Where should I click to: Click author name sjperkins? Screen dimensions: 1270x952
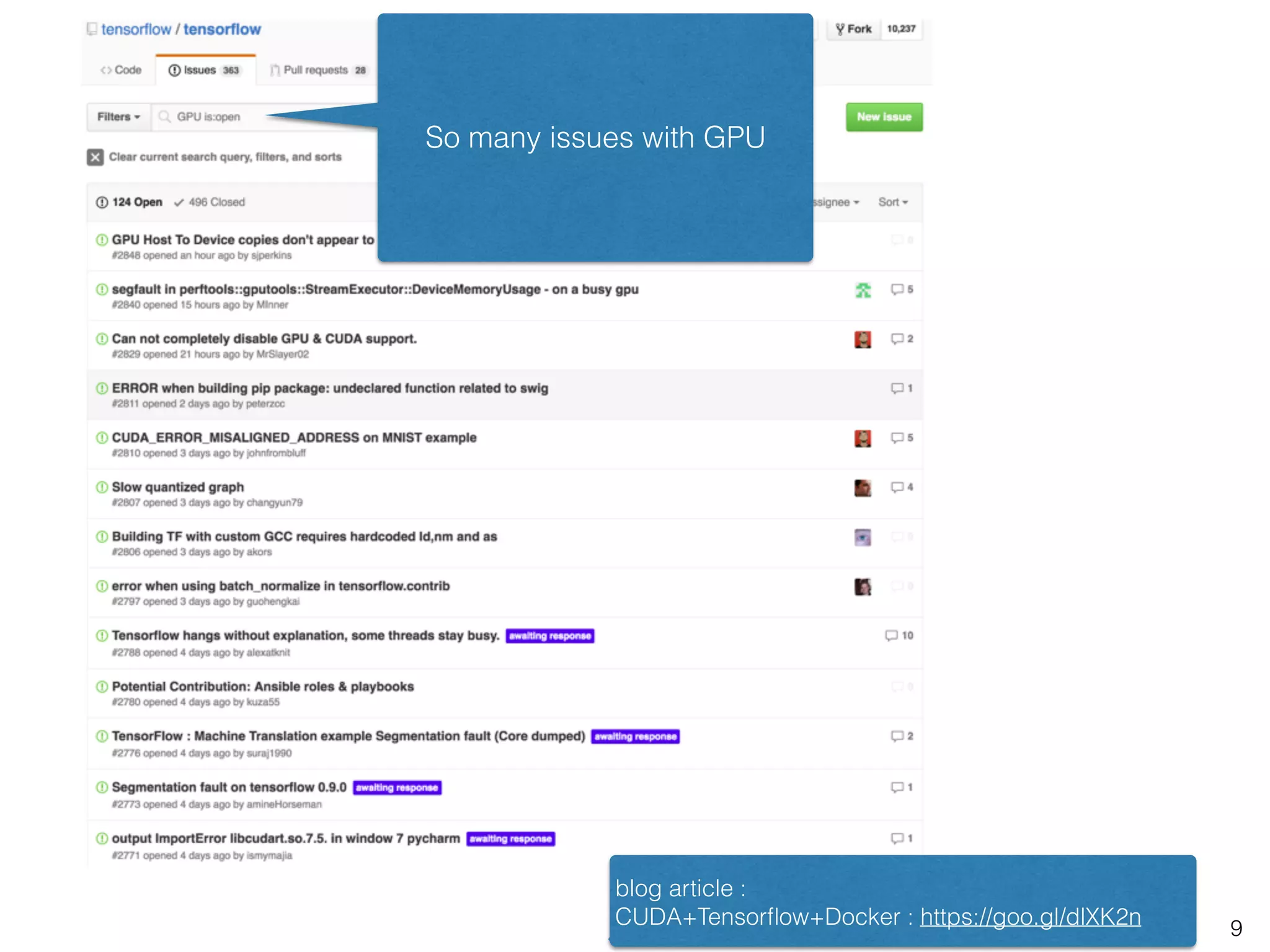coord(271,256)
